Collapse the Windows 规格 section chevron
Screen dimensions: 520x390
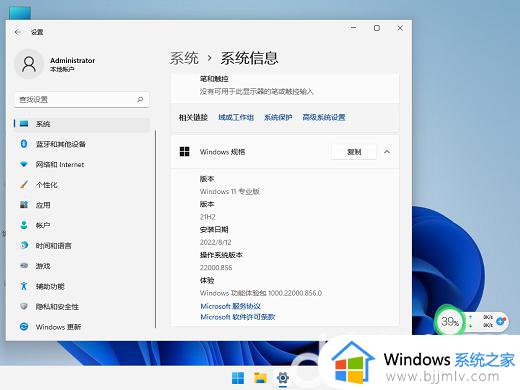[387, 152]
